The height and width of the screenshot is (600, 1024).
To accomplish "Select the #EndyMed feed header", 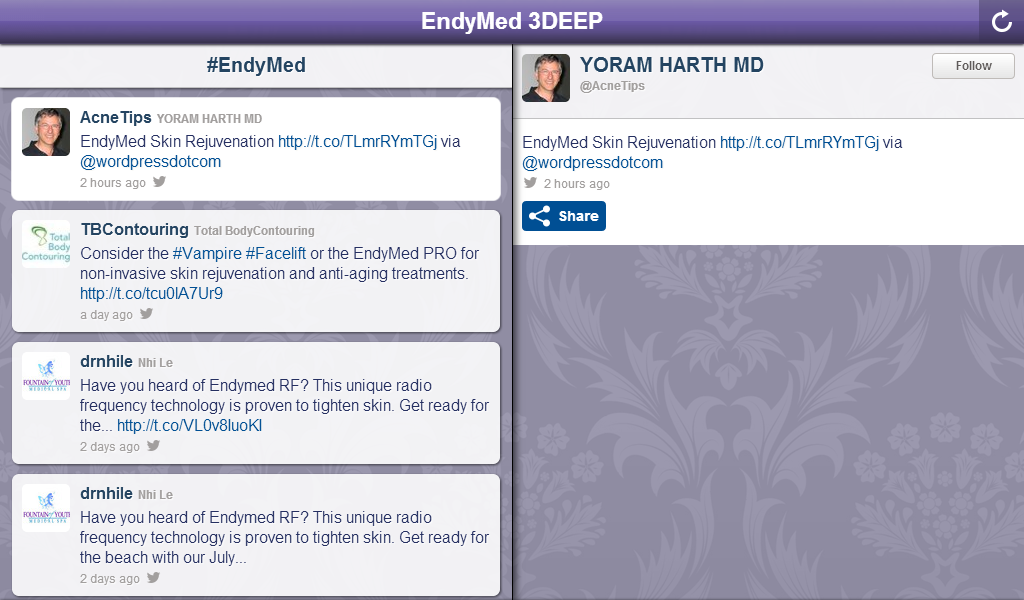I will tap(256, 66).
